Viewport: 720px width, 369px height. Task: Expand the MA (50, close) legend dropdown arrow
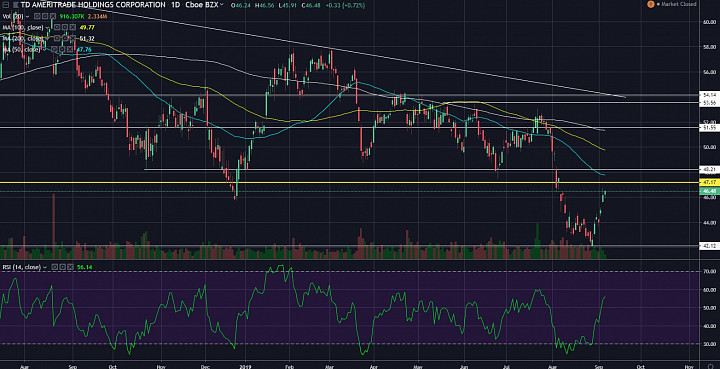coord(44,50)
